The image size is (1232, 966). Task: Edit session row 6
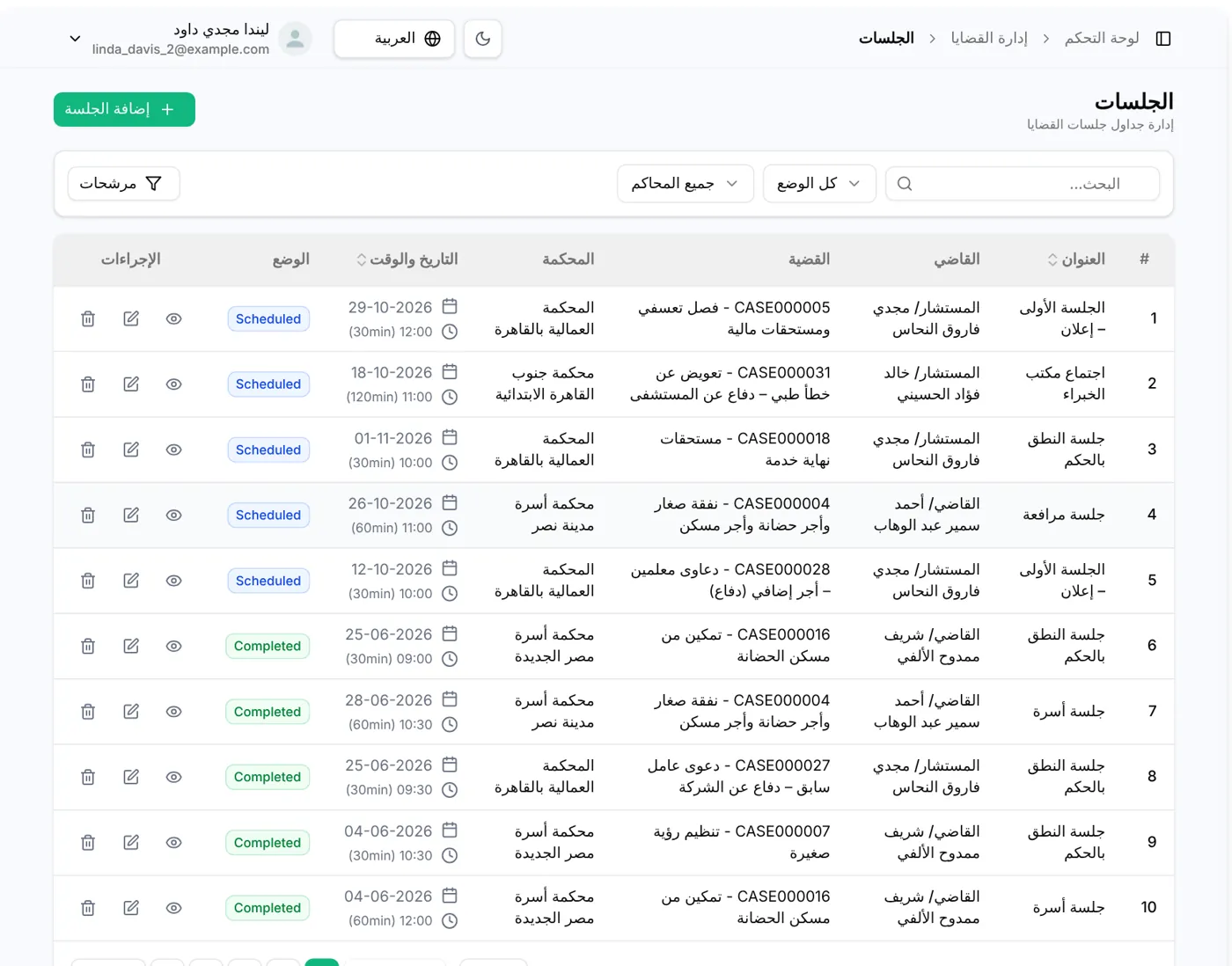click(131, 646)
